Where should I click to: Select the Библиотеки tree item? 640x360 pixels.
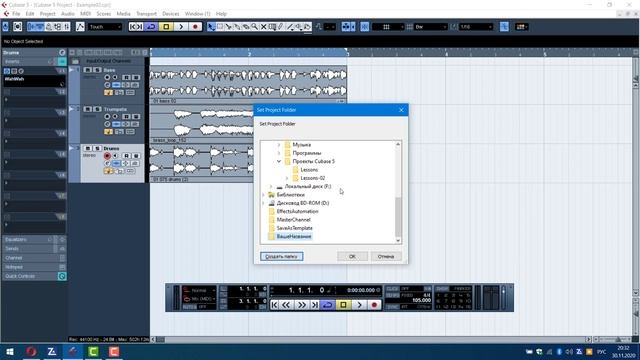pyautogui.click(x=290, y=195)
